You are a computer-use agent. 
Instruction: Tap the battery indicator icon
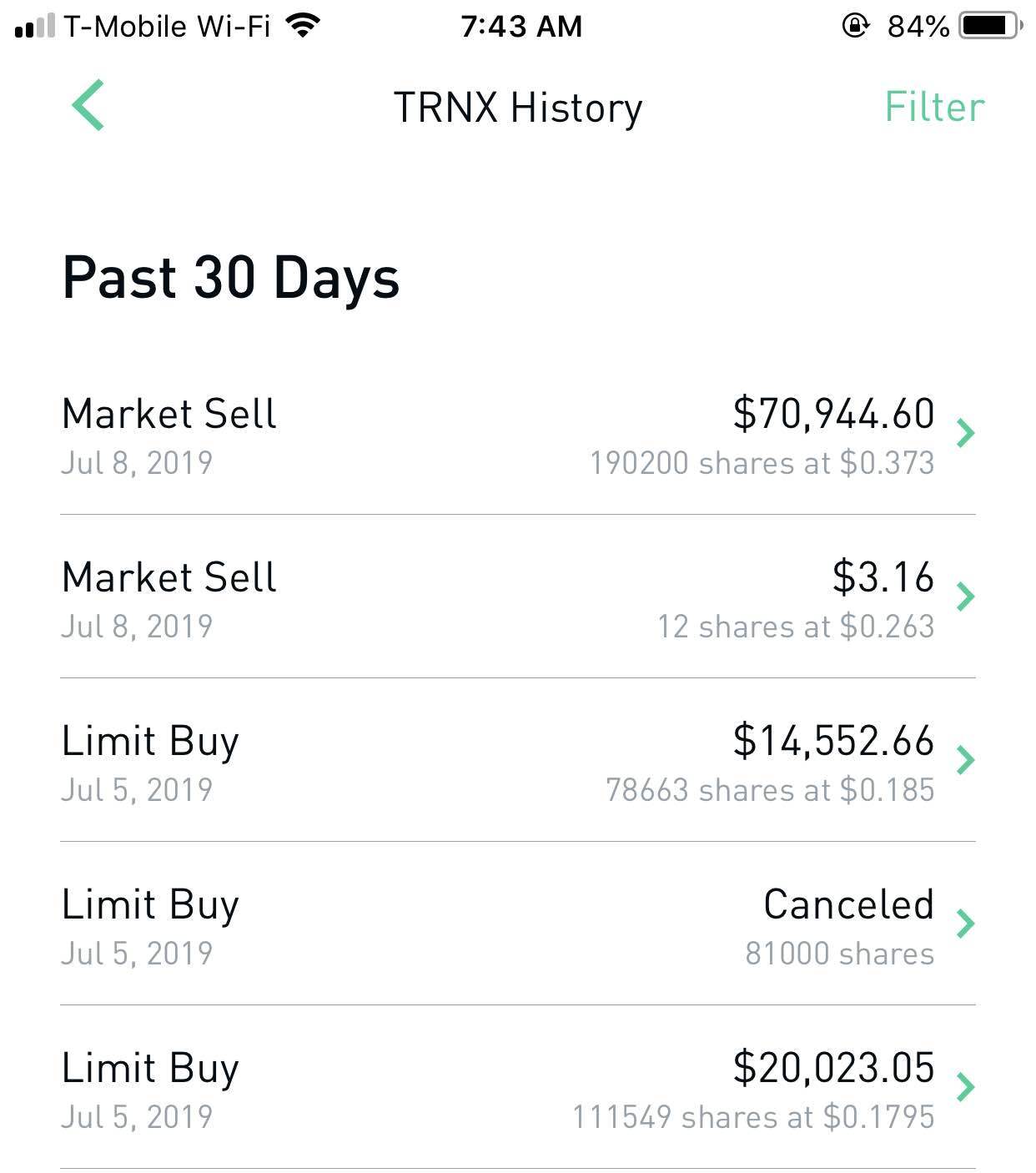click(991, 26)
